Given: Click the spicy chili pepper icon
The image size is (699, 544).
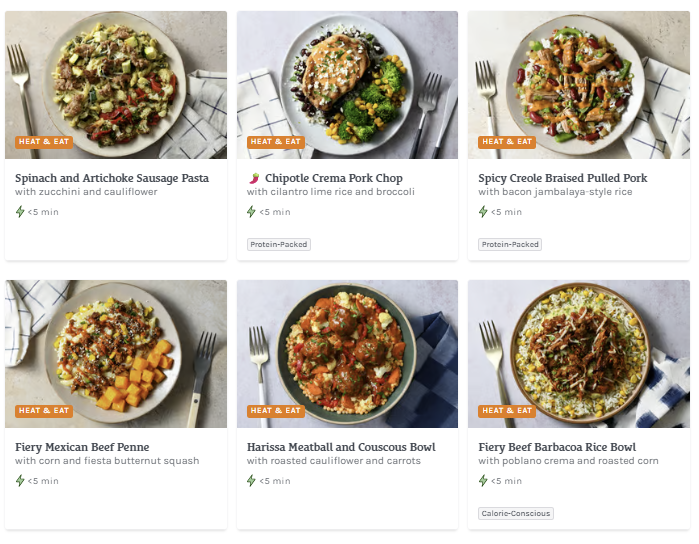Looking at the screenshot, I should point(253,178).
